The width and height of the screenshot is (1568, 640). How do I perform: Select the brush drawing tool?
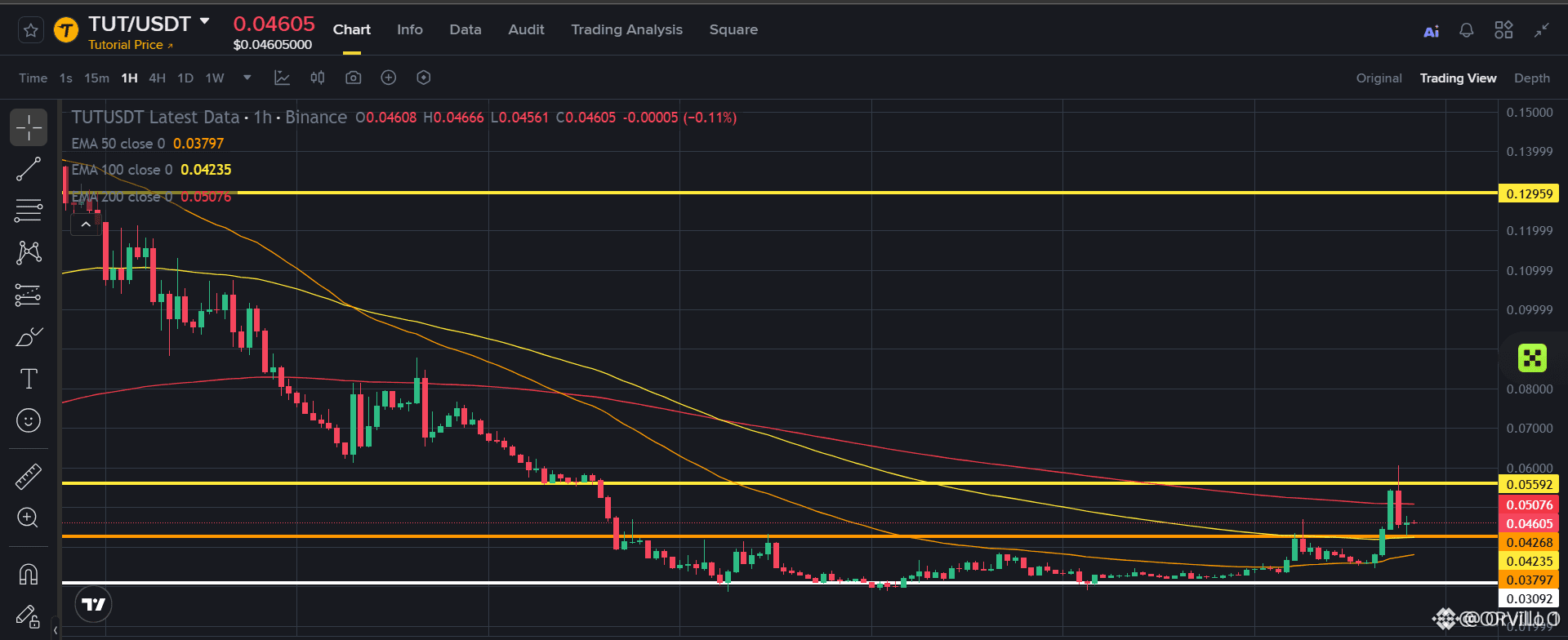[x=29, y=336]
